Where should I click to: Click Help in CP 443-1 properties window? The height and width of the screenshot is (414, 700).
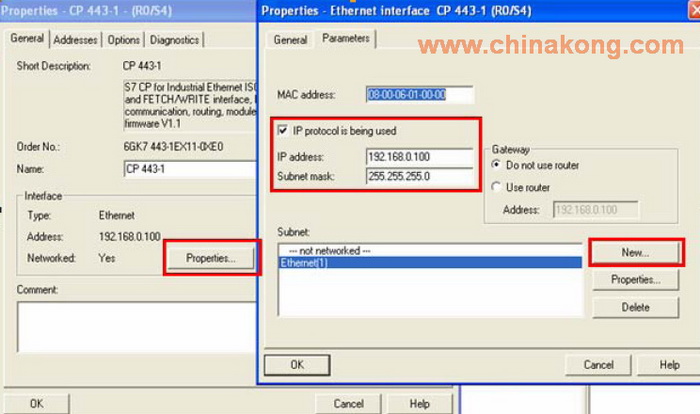420,404
